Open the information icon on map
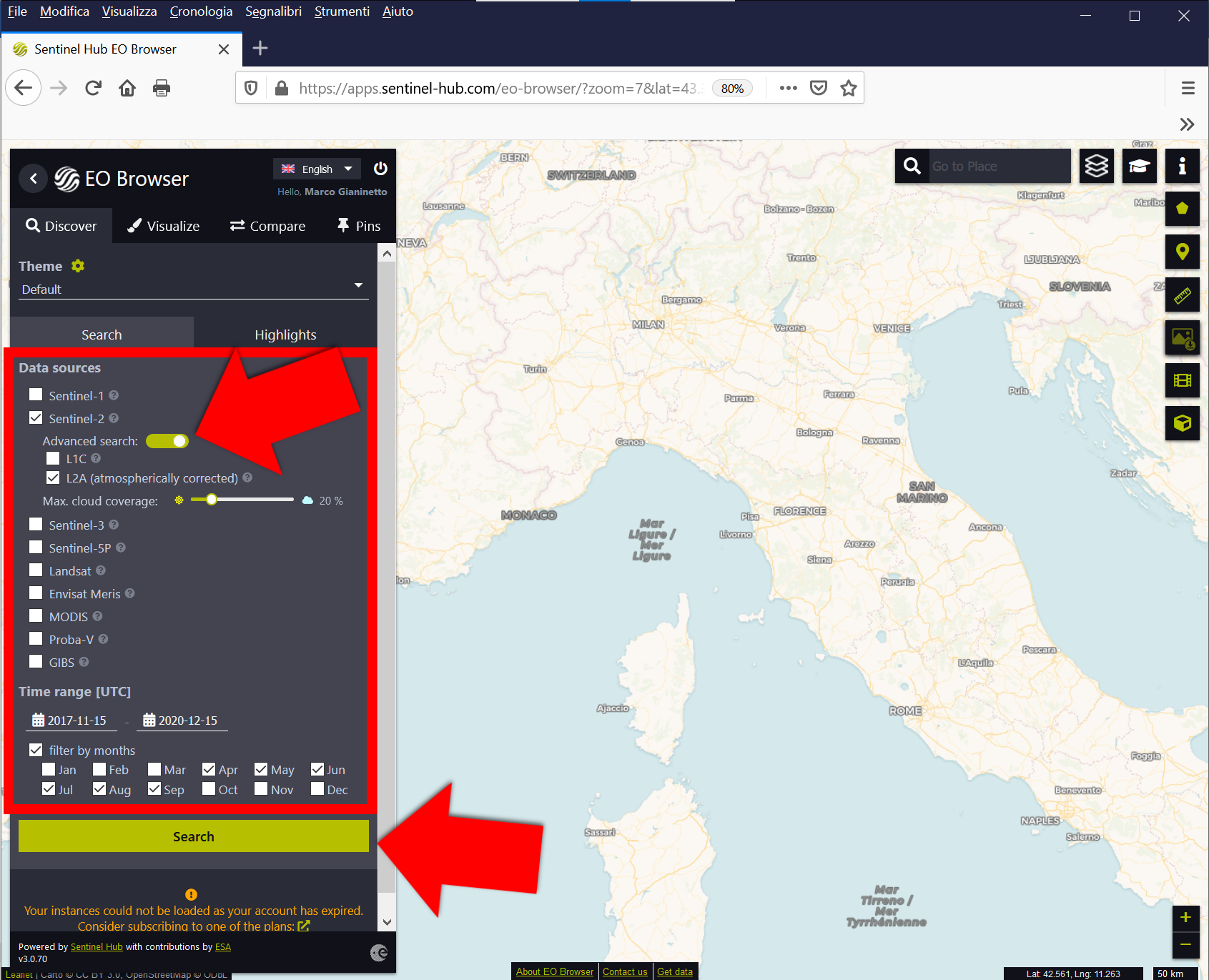Image resolution: width=1209 pixels, height=980 pixels. click(1183, 166)
